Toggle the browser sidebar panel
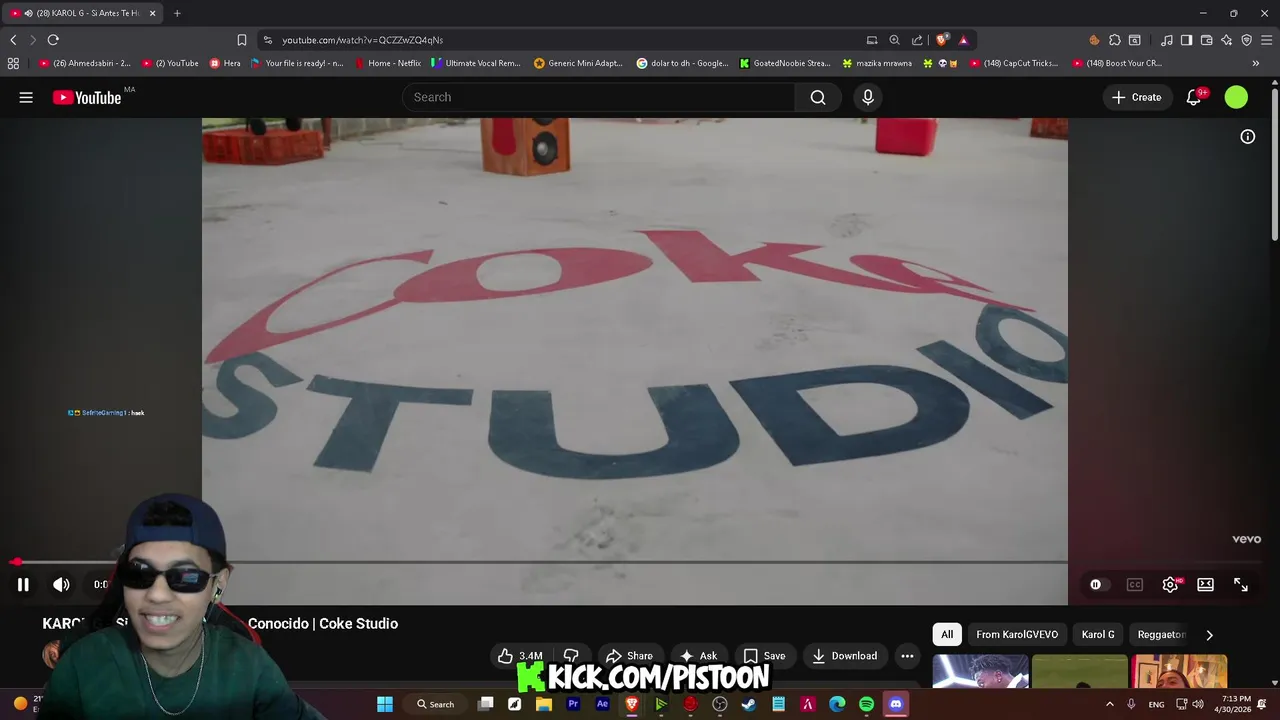 [x=1186, y=40]
